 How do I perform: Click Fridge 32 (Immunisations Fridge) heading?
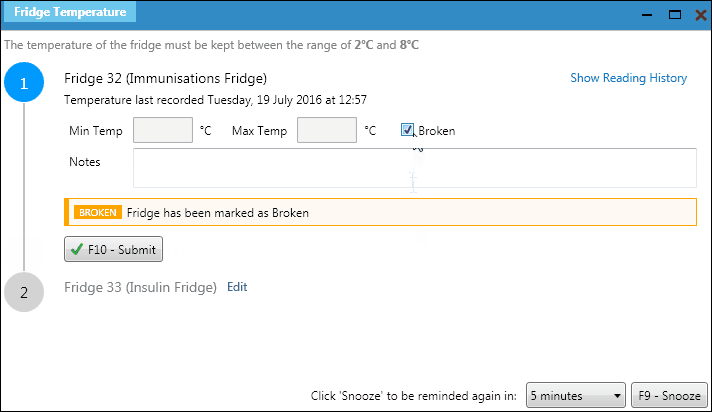click(x=165, y=78)
